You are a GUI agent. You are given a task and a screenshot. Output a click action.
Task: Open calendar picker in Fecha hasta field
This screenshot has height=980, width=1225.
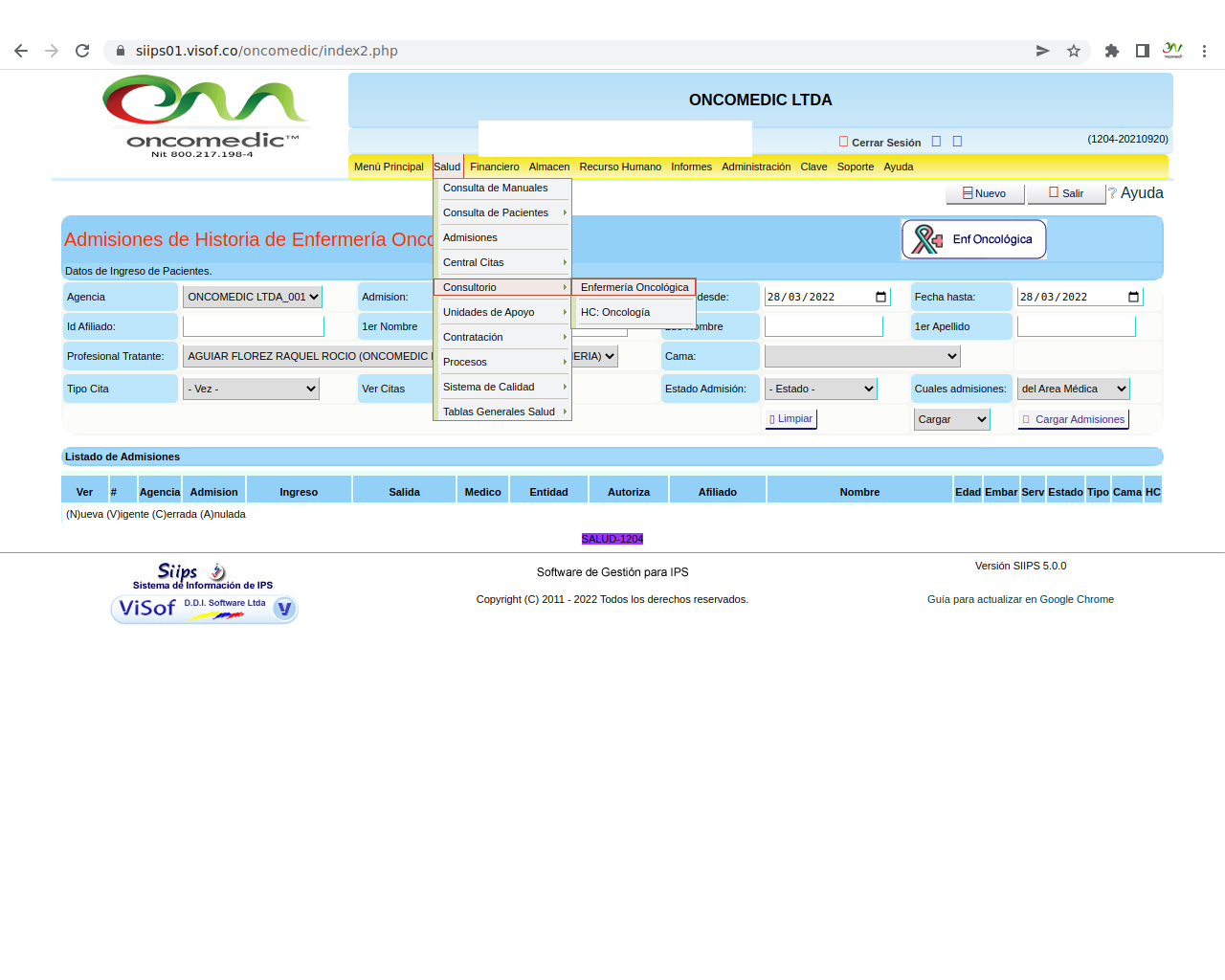click(x=1133, y=297)
